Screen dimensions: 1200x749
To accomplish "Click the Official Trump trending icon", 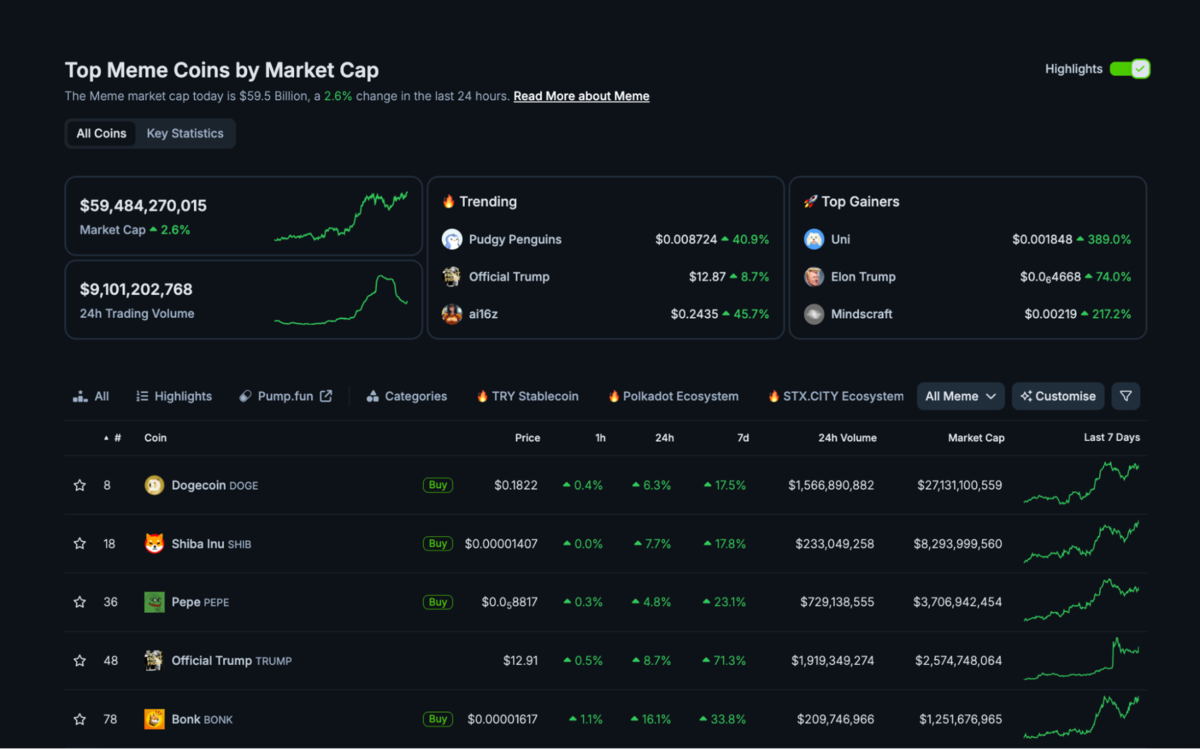I will pos(452,277).
